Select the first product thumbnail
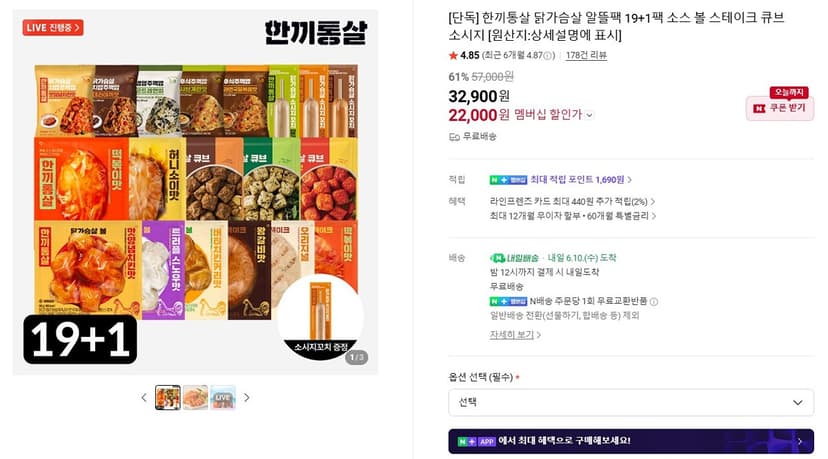828x459 pixels. (168, 398)
